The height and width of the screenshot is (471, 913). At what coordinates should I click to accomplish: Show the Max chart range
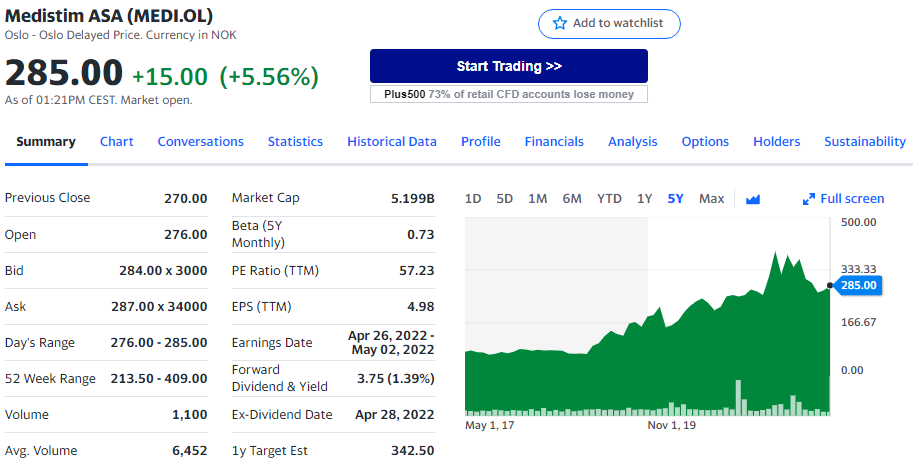coord(711,199)
